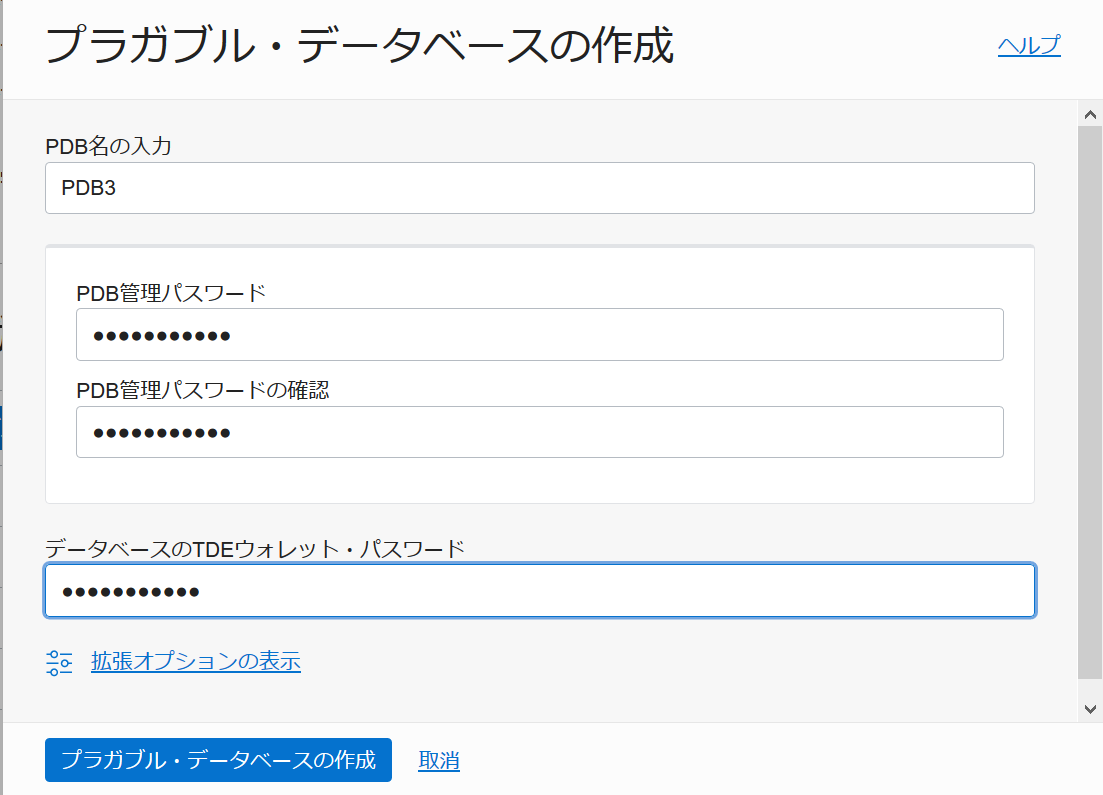This screenshot has width=1103, height=795.
Task: Focus the TDEウォレット・パスワード field
Action: pos(540,590)
